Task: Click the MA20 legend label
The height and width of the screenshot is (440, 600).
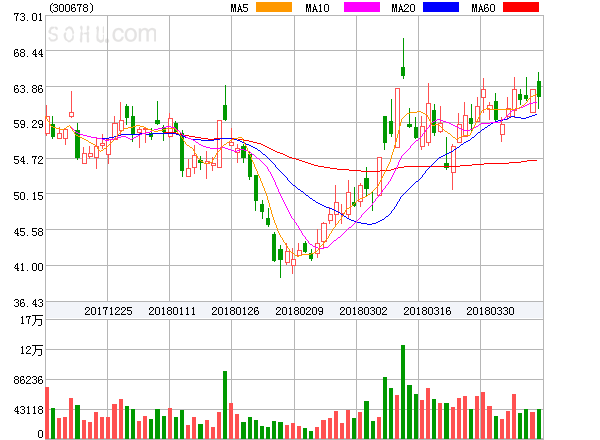Action: pos(403,8)
